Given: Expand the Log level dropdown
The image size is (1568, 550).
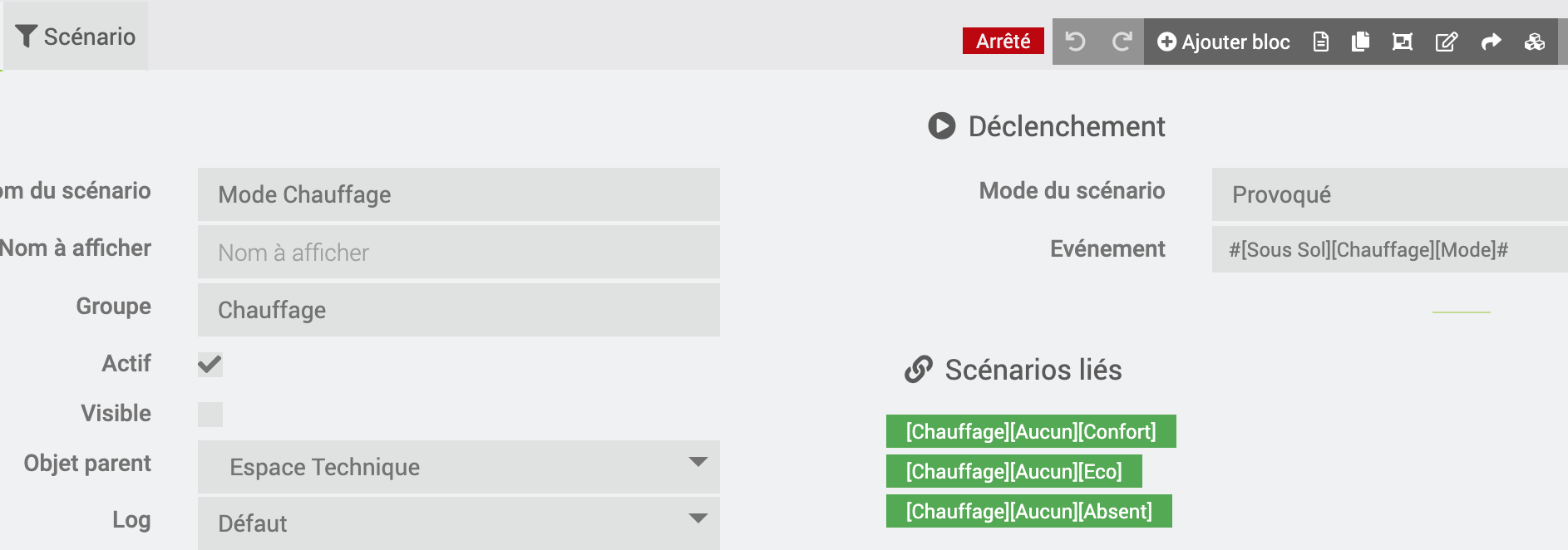Looking at the screenshot, I should [458, 523].
